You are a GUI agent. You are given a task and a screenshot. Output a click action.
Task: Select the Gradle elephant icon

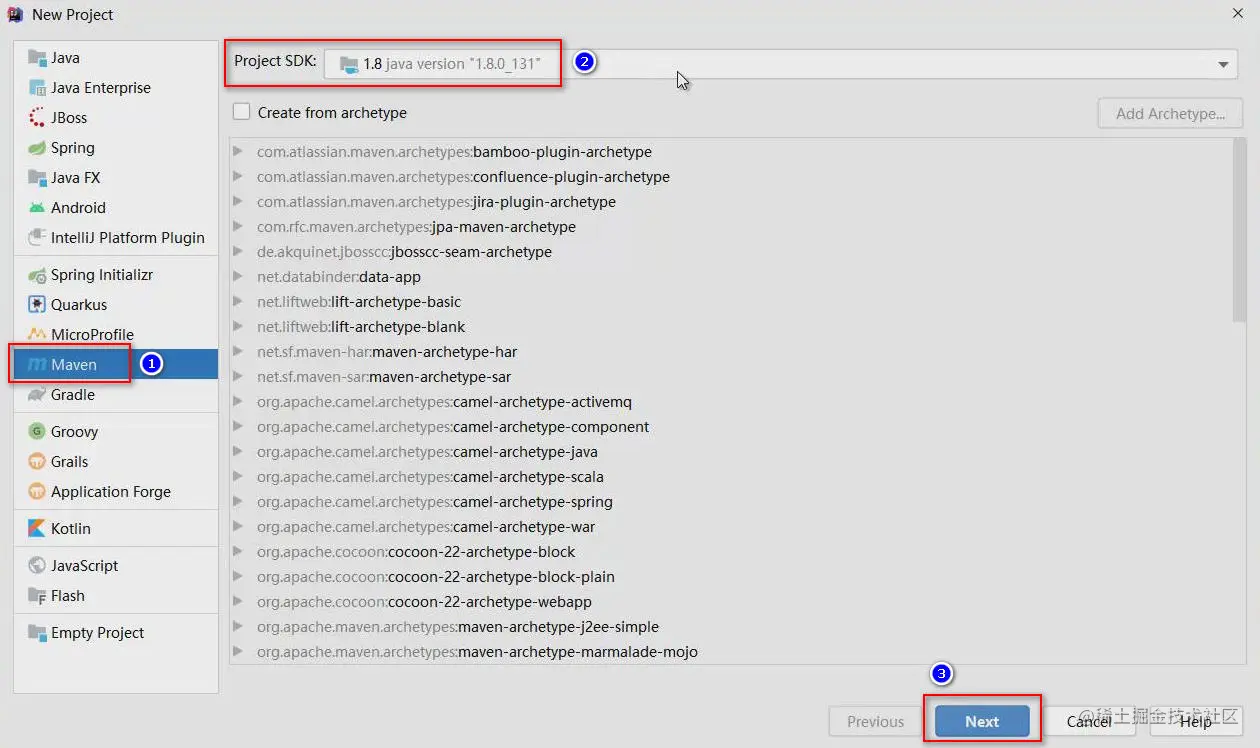tap(37, 395)
